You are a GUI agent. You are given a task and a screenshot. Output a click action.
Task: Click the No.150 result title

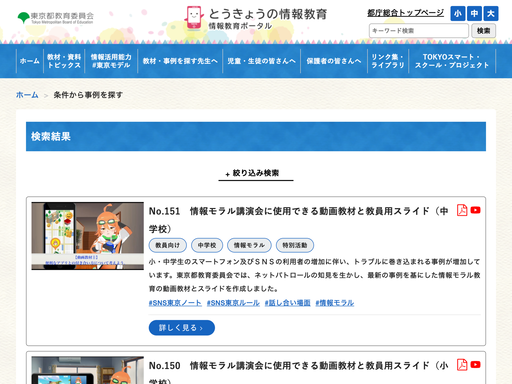pyautogui.click(x=298, y=373)
